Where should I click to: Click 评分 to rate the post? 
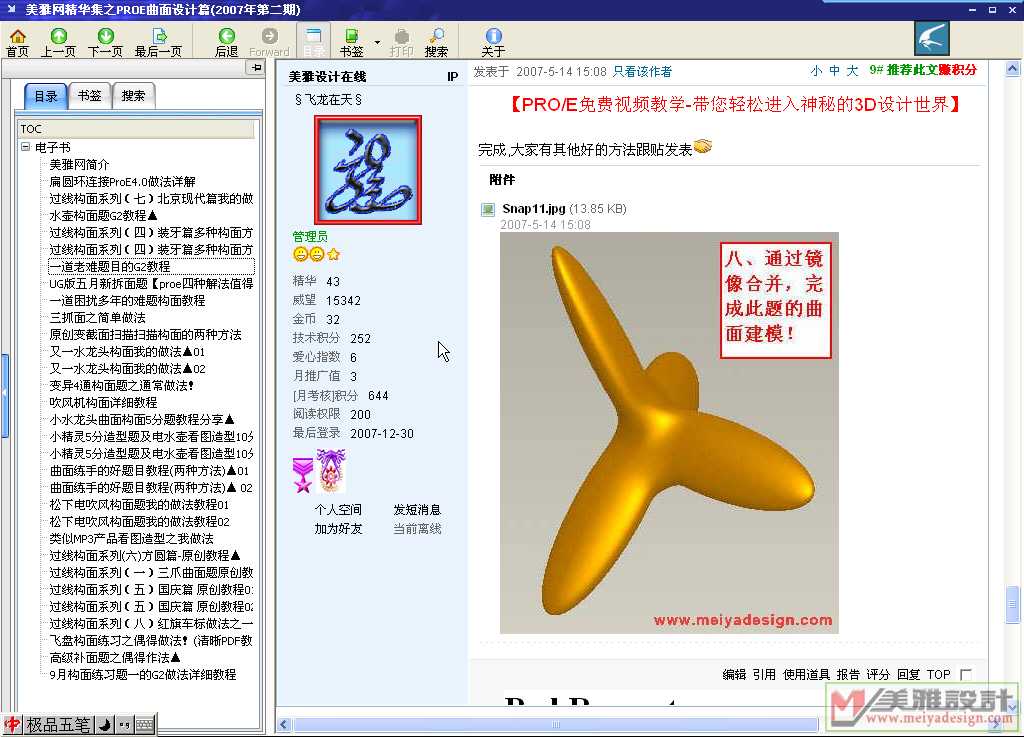[x=878, y=674]
